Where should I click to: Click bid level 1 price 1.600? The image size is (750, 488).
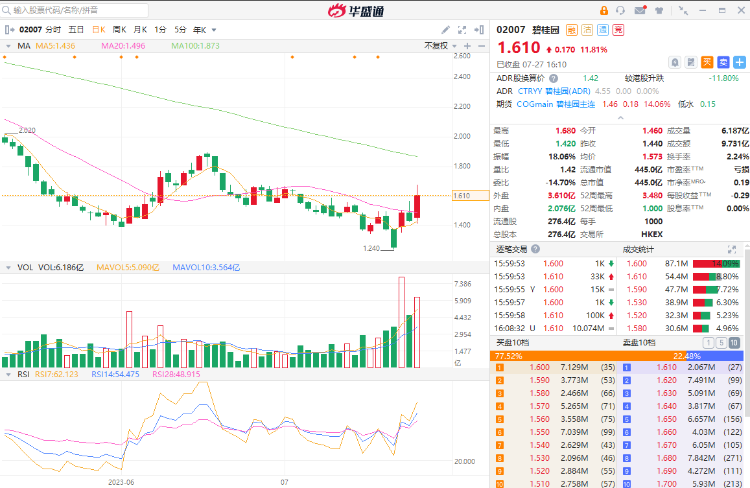pyautogui.click(x=540, y=367)
